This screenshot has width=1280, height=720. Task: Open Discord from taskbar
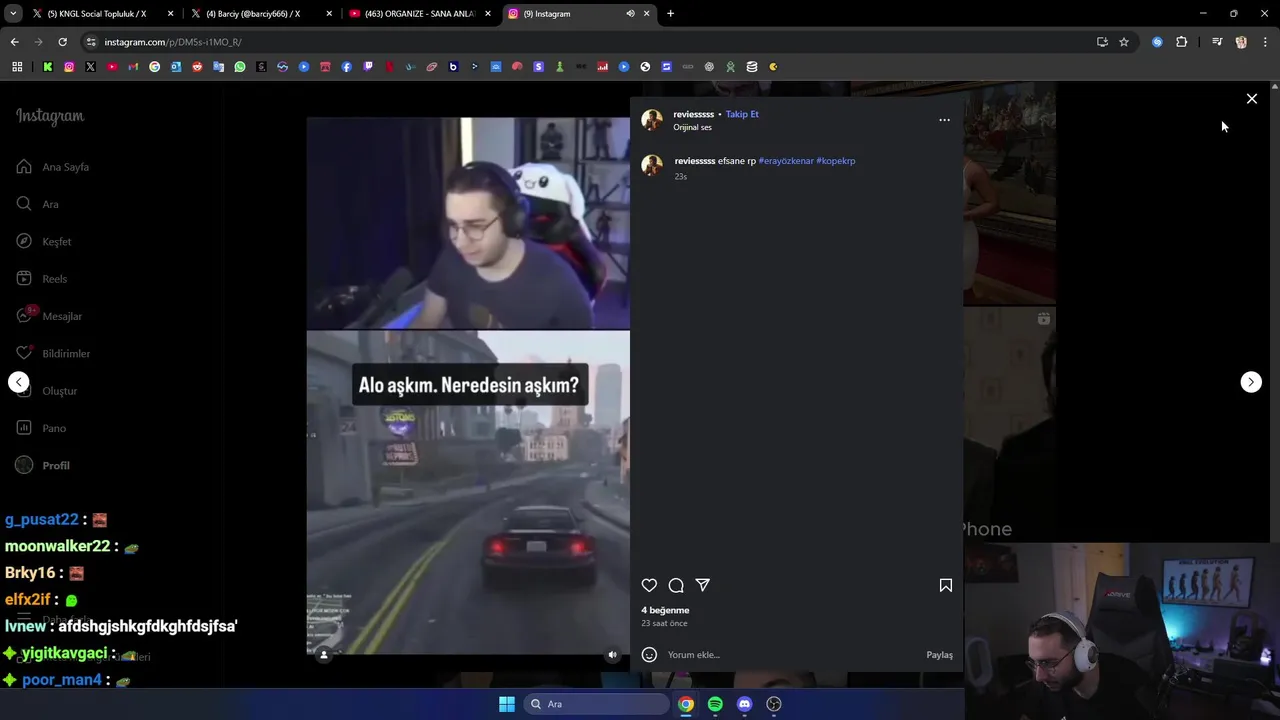click(744, 704)
